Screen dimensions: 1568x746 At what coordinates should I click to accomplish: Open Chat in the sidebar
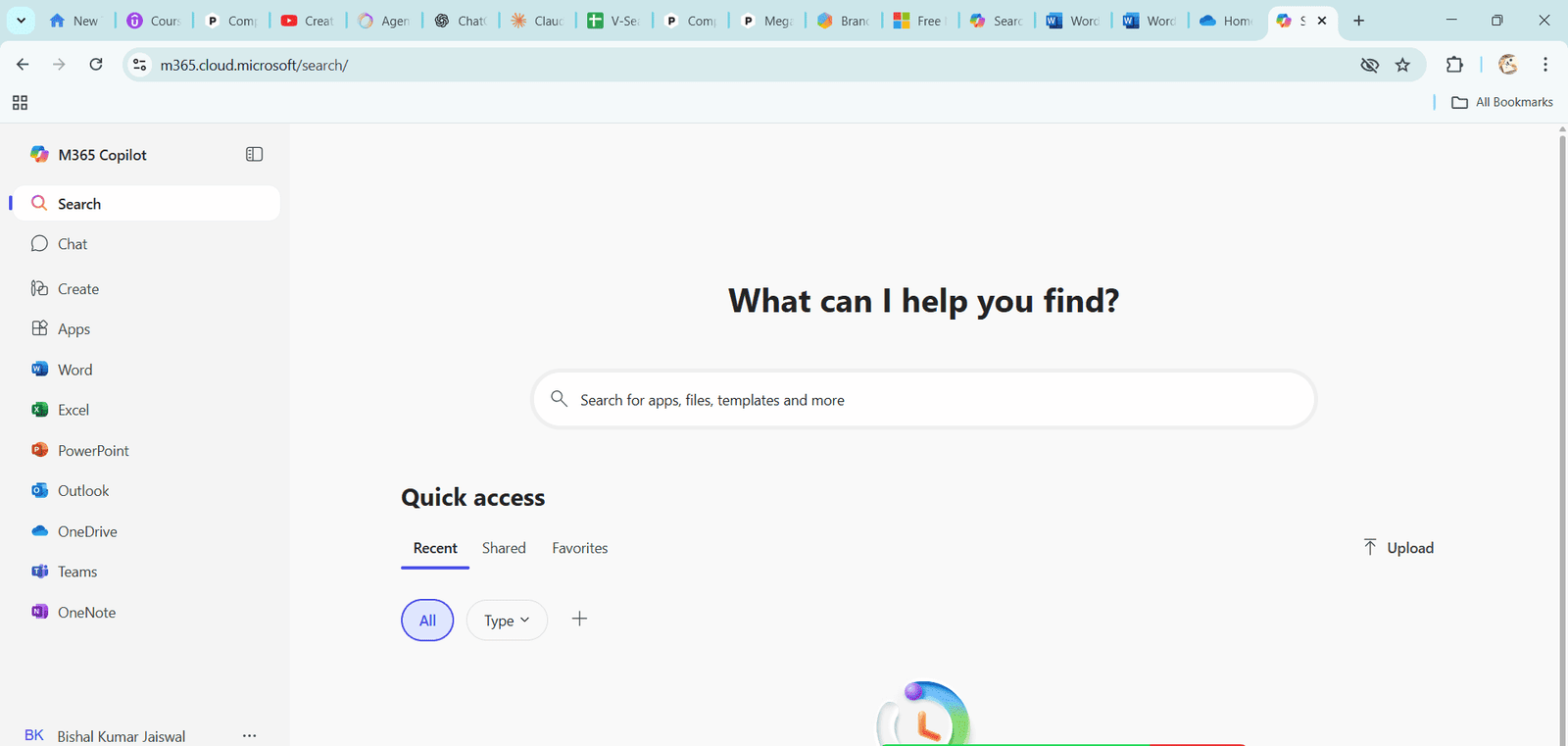73,244
